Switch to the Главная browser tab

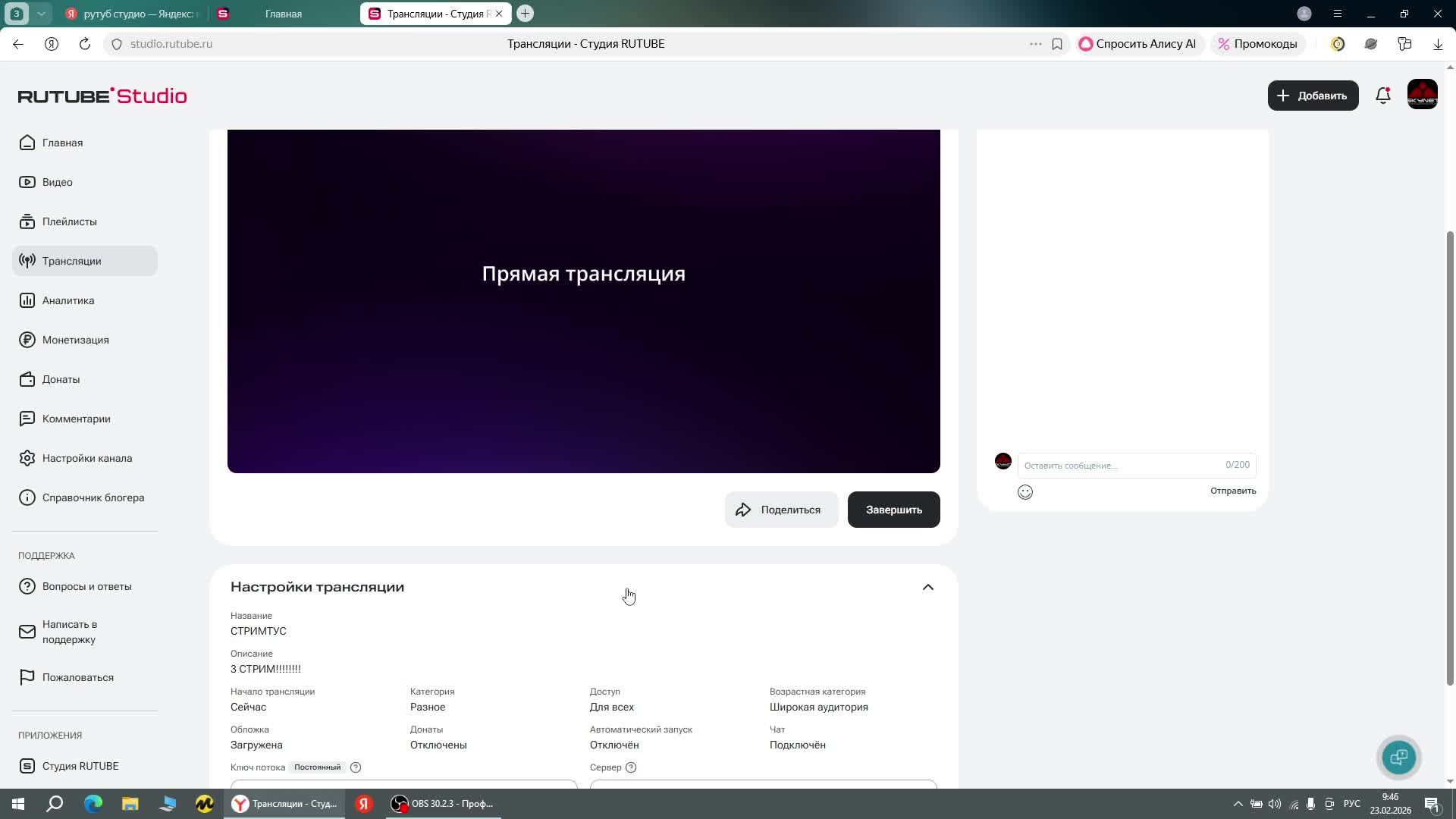(x=283, y=14)
